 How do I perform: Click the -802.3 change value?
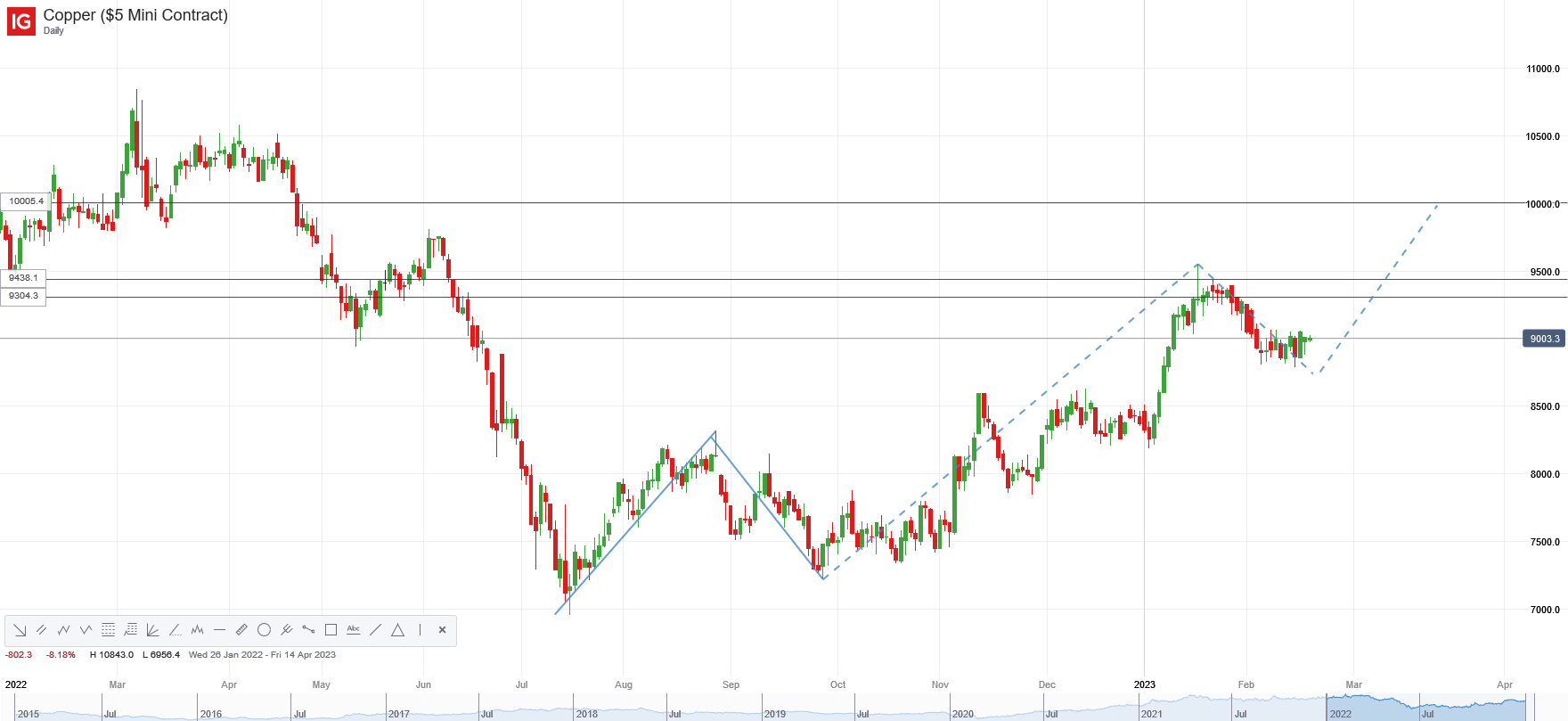pyautogui.click(x=19, y=655)
